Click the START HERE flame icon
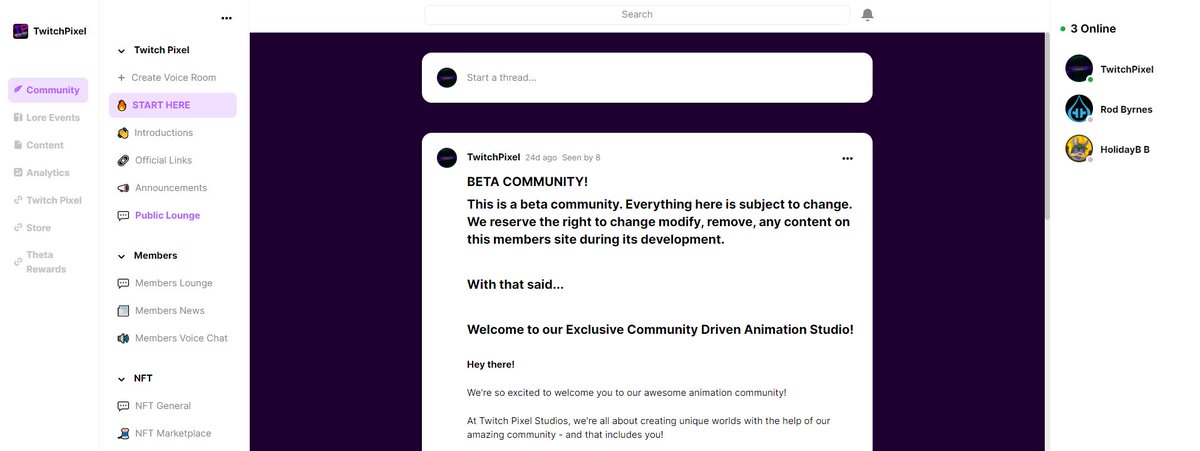1200x451 pixels. [122, 105]
